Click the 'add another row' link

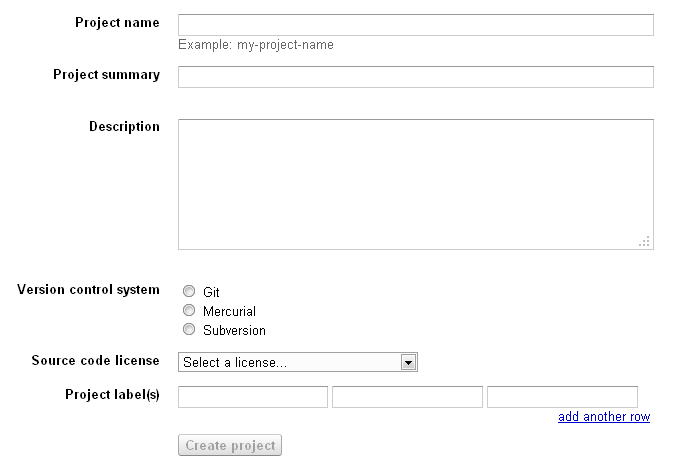pyautogui.click(x=603, y=417)
